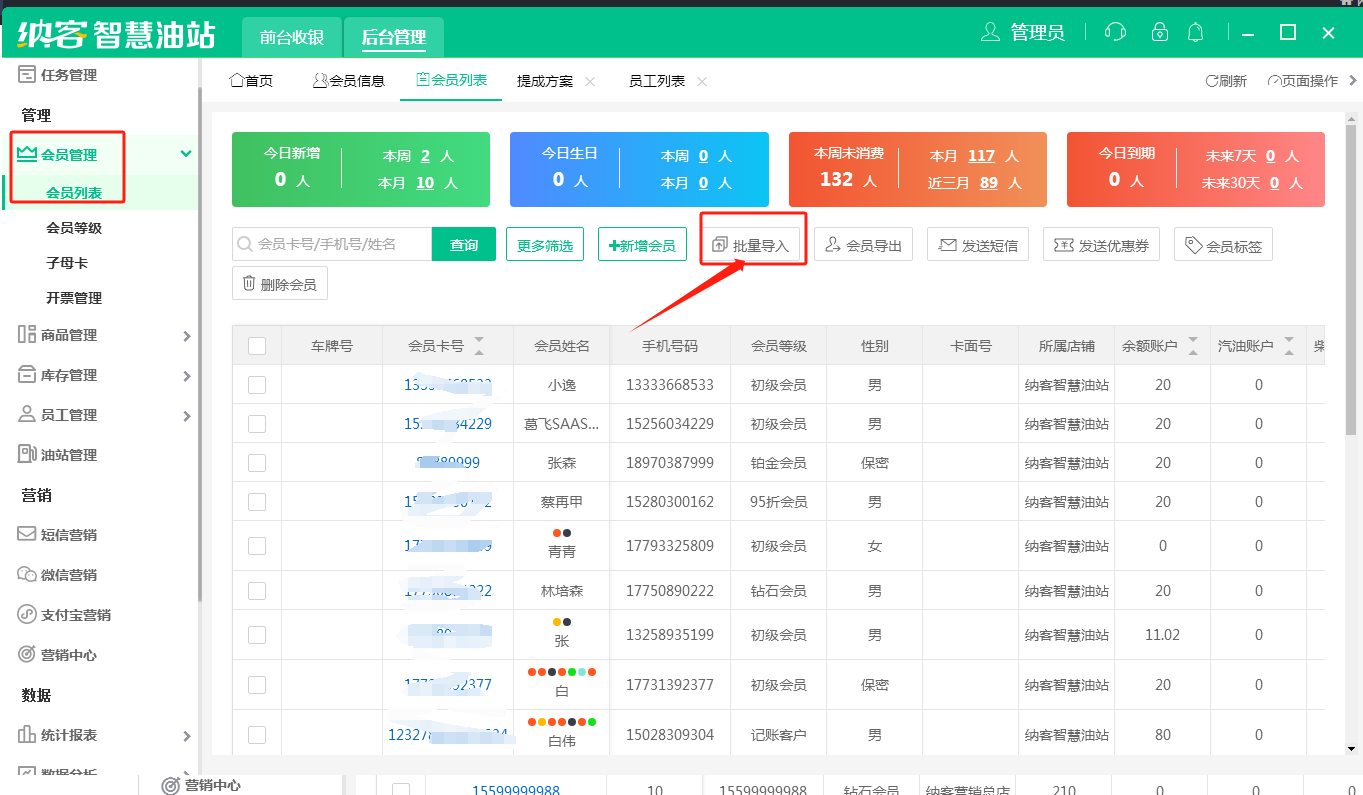The image size is (1363, 795).
Task: Click the 发送短信 envelope button
Action: [x=978, y=245]
